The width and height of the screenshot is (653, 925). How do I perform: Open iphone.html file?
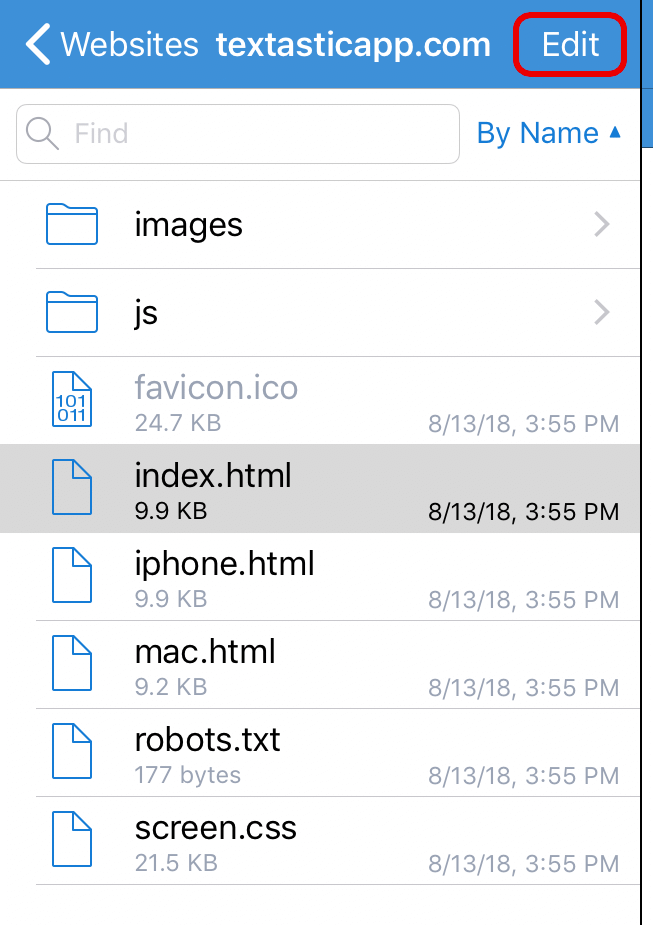(x=320, y=576)
